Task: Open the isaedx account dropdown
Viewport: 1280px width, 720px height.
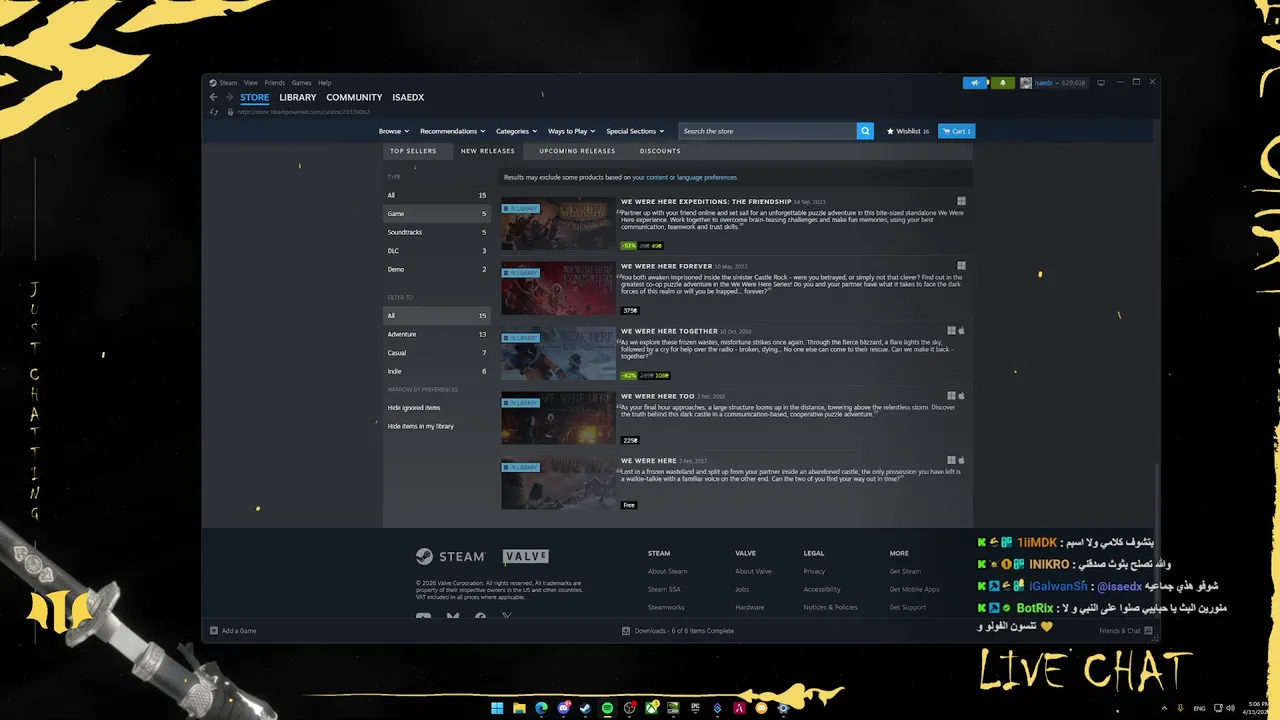Action: (x=1062, y=83)
